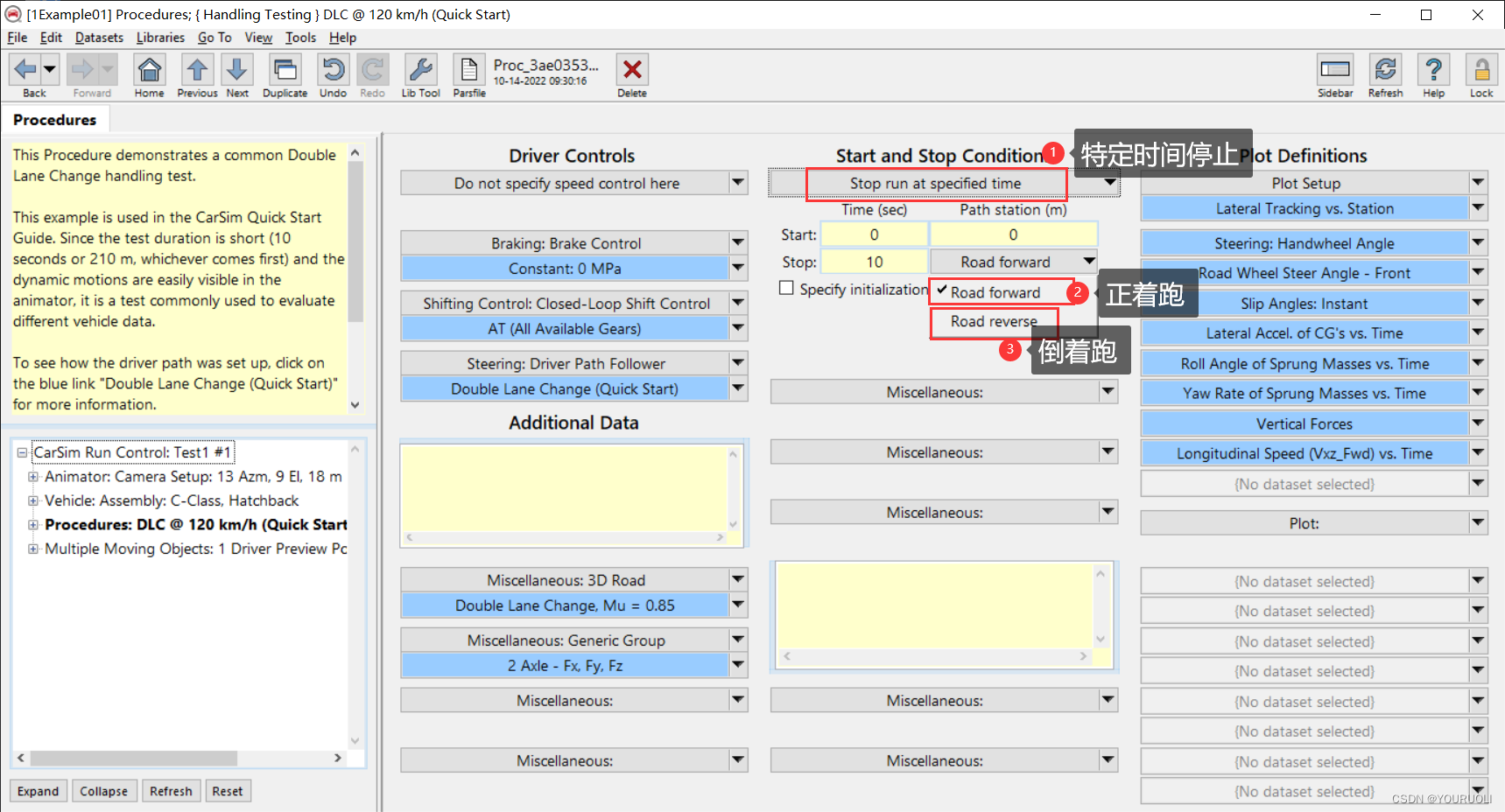The image size is (1505, 812).
Task: Open the Back history dropdown arrow
Action: (x=50, y=69)
